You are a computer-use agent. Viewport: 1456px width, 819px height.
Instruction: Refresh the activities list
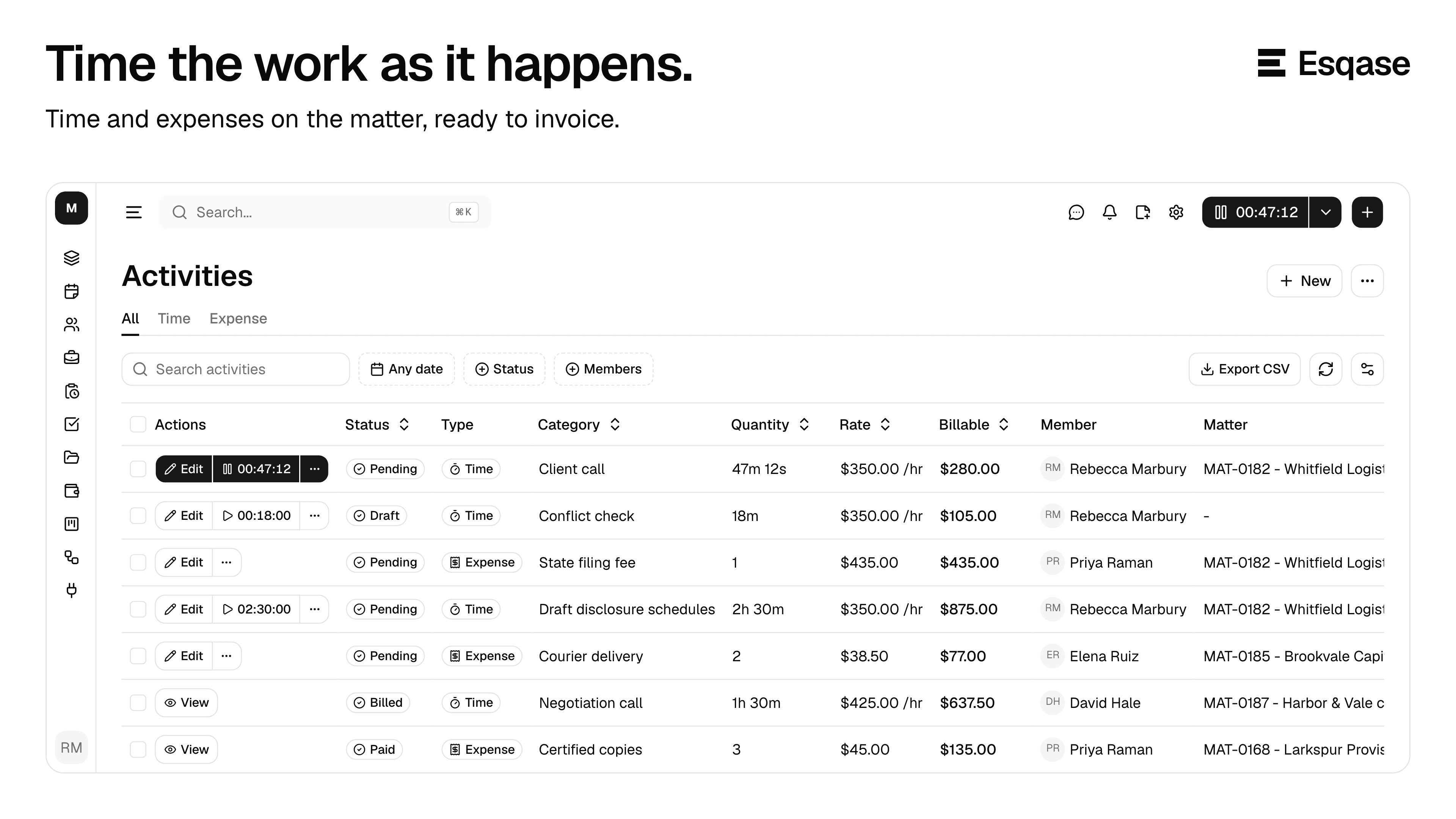1326,369
